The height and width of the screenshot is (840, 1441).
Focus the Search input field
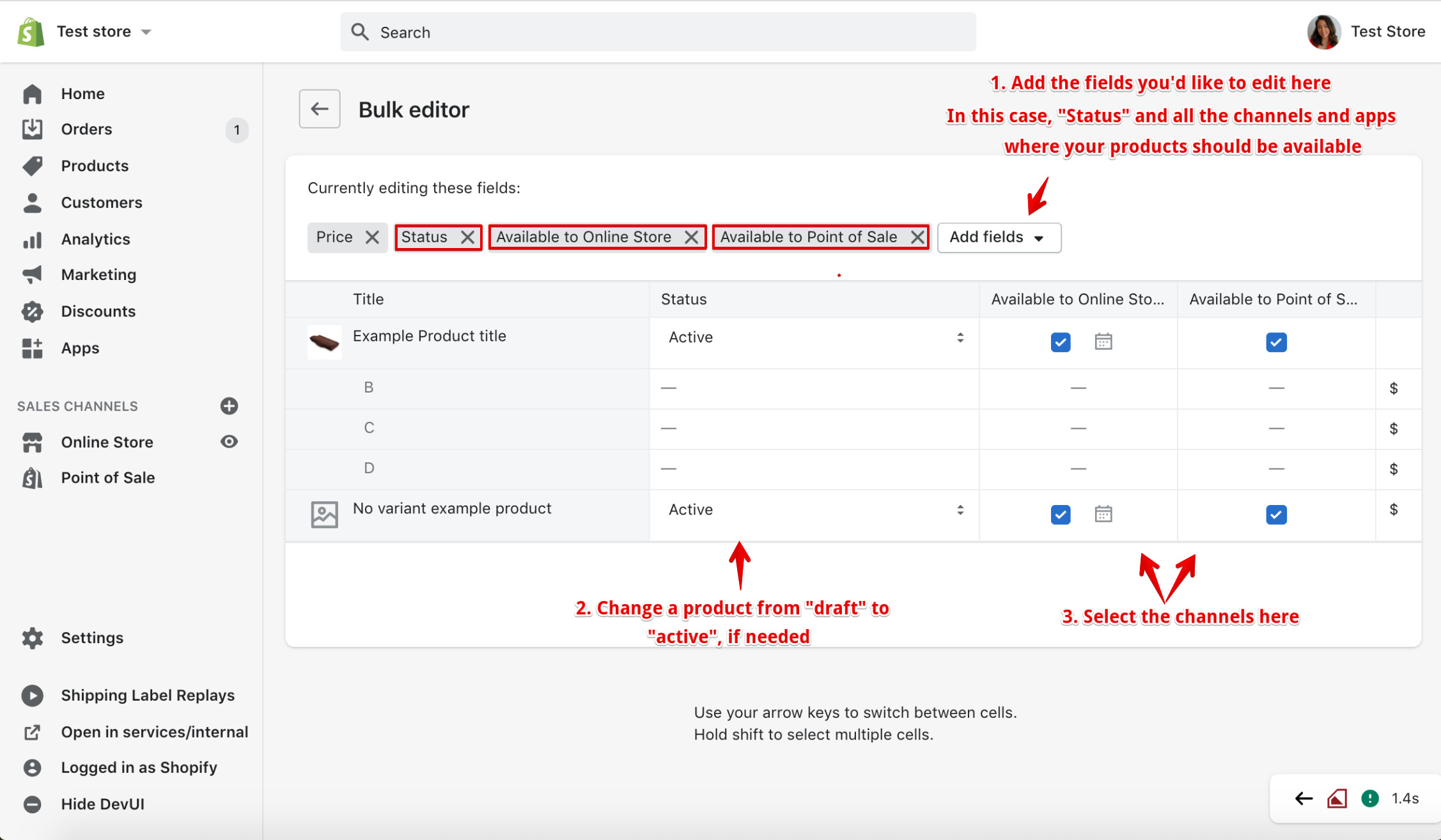pyautogui.click(x=658, y=32)
